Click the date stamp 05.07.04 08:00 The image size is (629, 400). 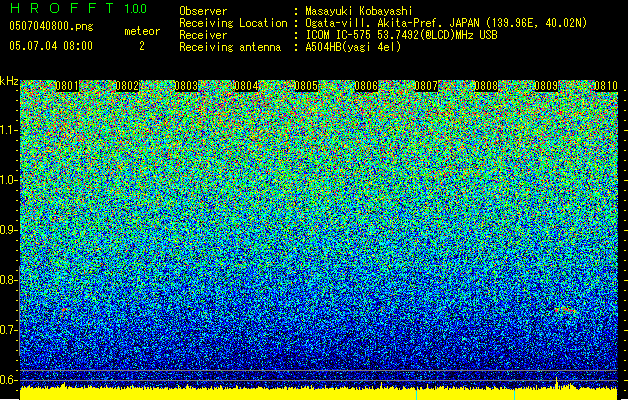pyautogui.click(x=51, y=46)
